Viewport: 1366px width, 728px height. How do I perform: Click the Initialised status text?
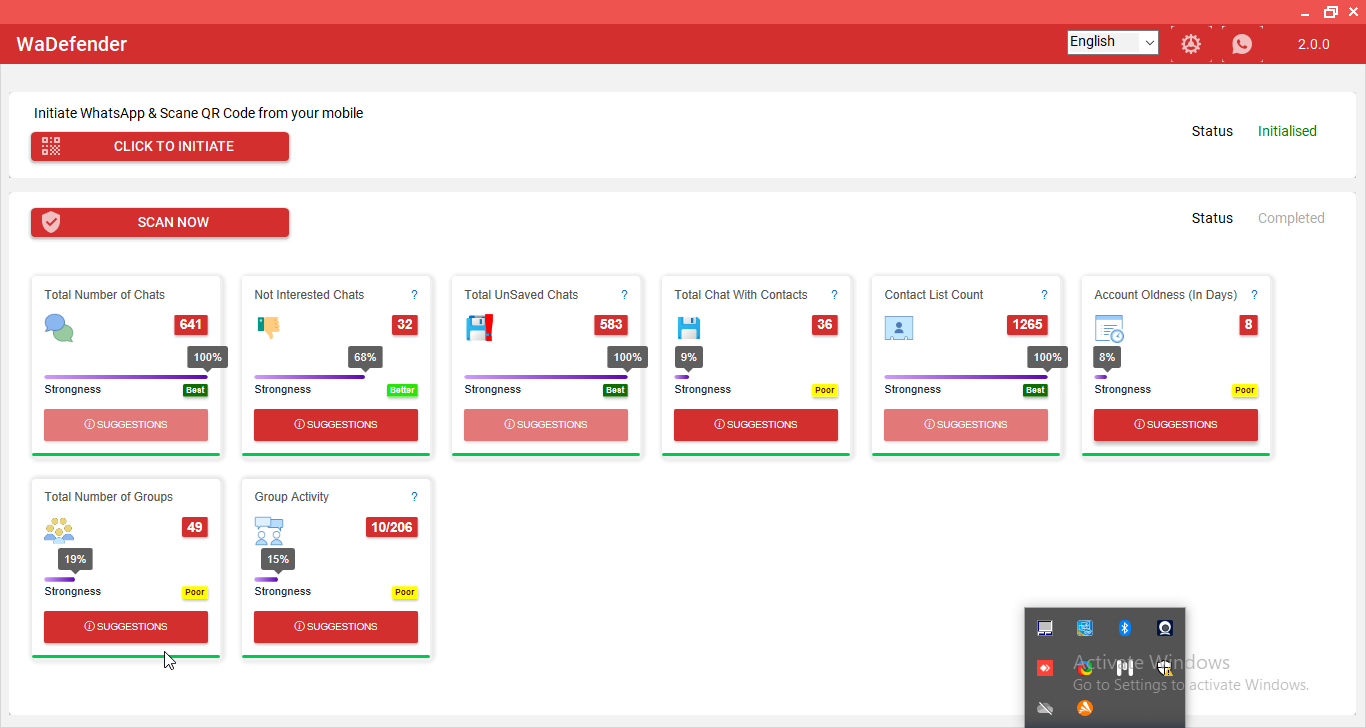[x=1287, y=131]
